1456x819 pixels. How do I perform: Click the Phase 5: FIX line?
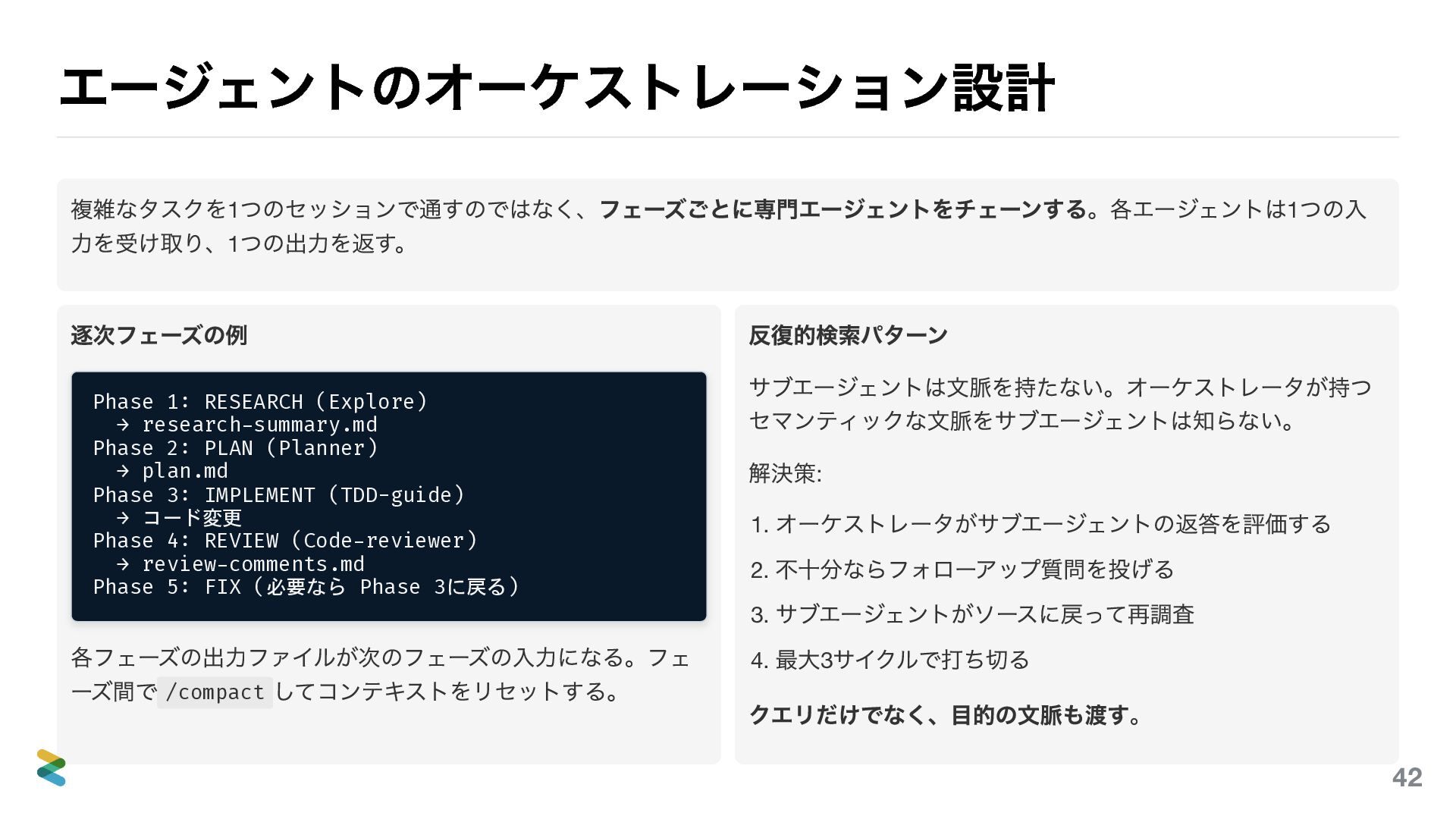coord(306,587)
